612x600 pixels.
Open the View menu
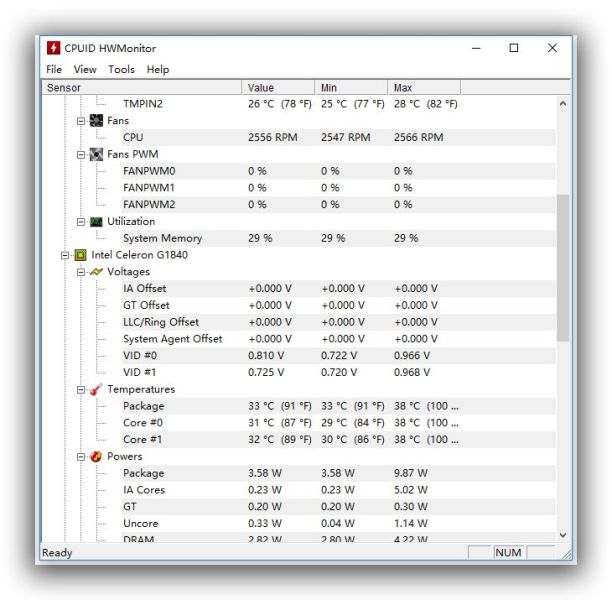click(x=85, y=69)
